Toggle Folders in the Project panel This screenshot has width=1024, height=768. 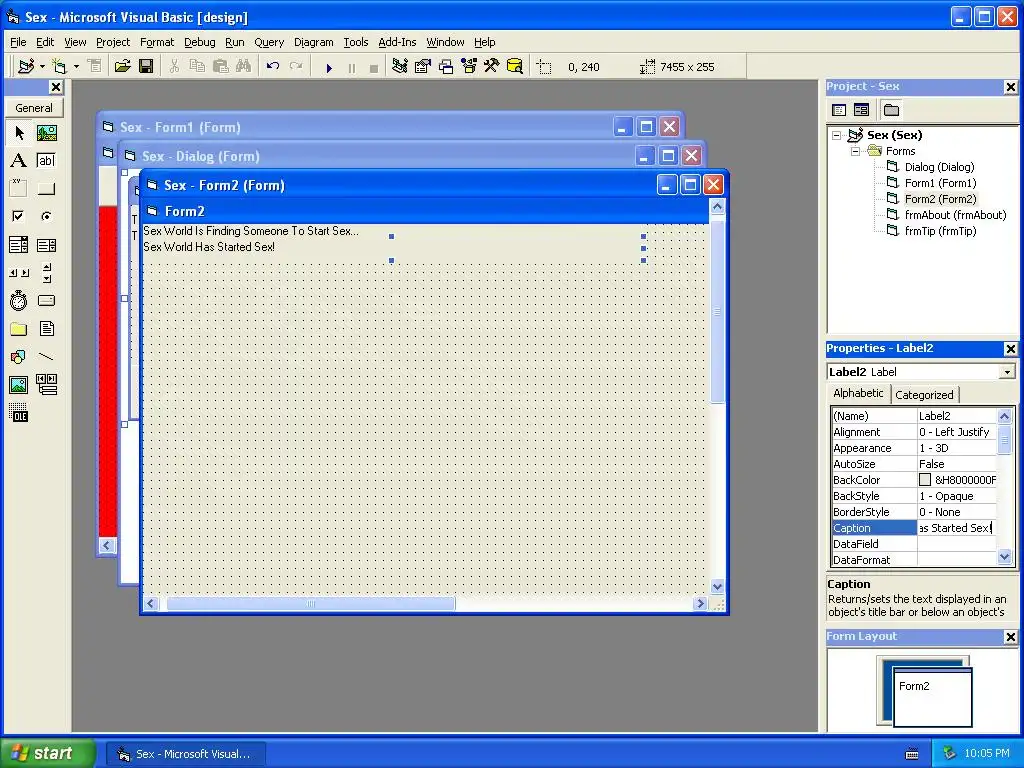click(x=891, y=110)
